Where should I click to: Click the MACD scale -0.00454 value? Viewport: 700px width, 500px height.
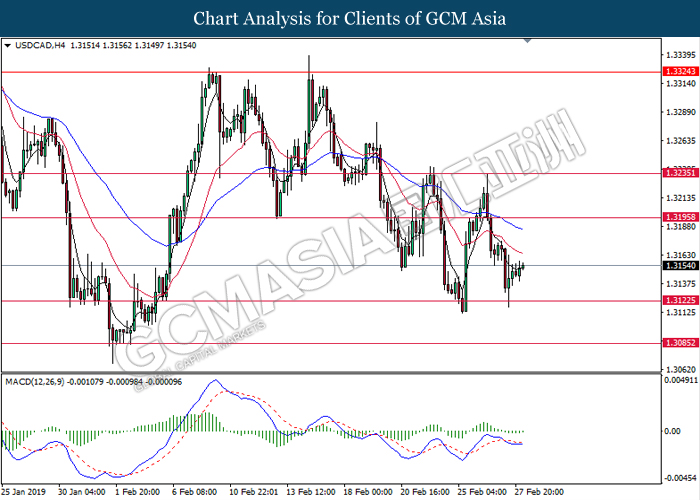[680, 478]
